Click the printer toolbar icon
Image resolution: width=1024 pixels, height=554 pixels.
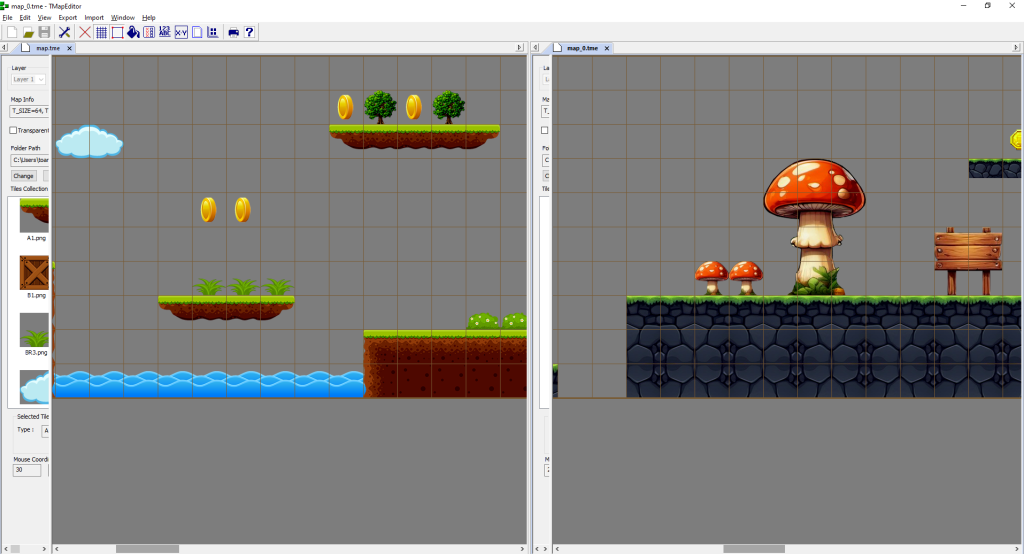tap(233, 32)
